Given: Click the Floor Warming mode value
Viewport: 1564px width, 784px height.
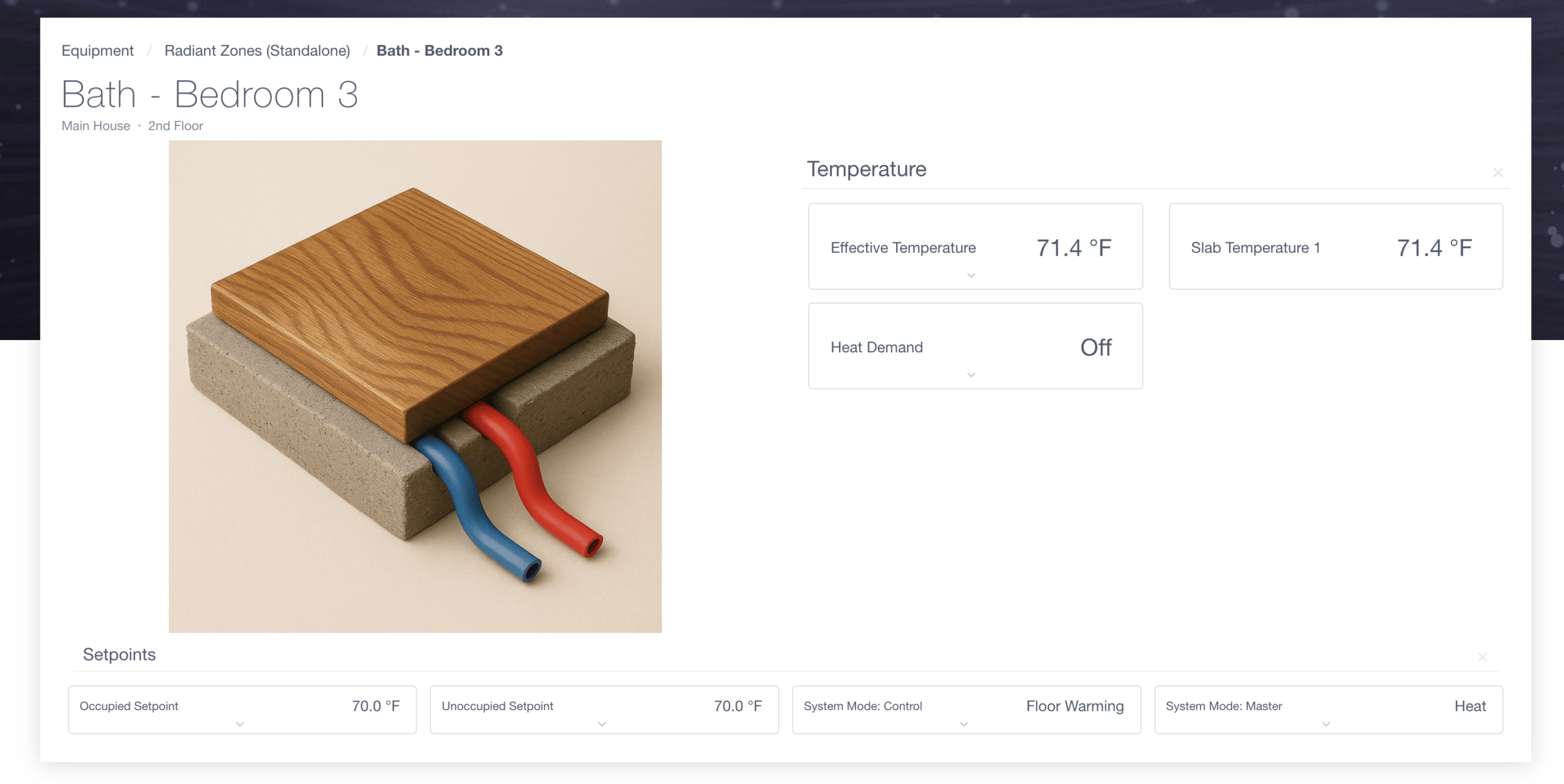Looking at the screenshot, I should (1075, 706).
